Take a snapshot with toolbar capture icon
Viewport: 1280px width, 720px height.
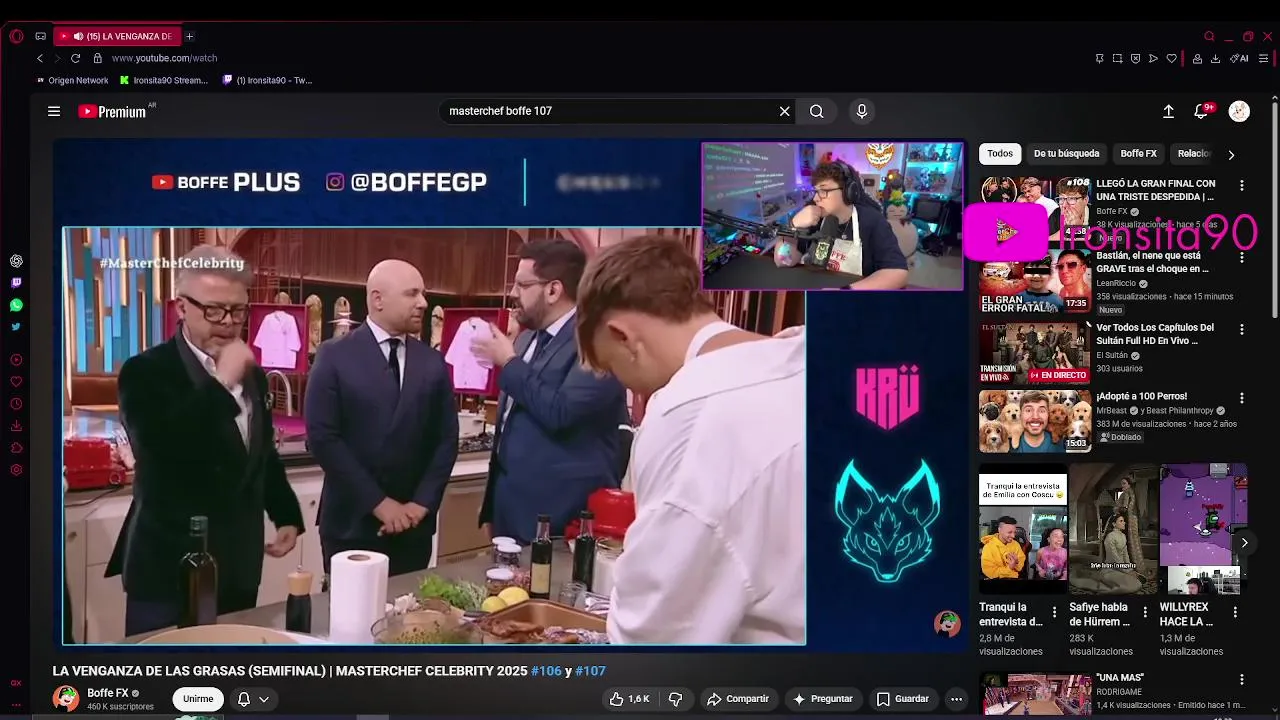(x=1118, y=58)
